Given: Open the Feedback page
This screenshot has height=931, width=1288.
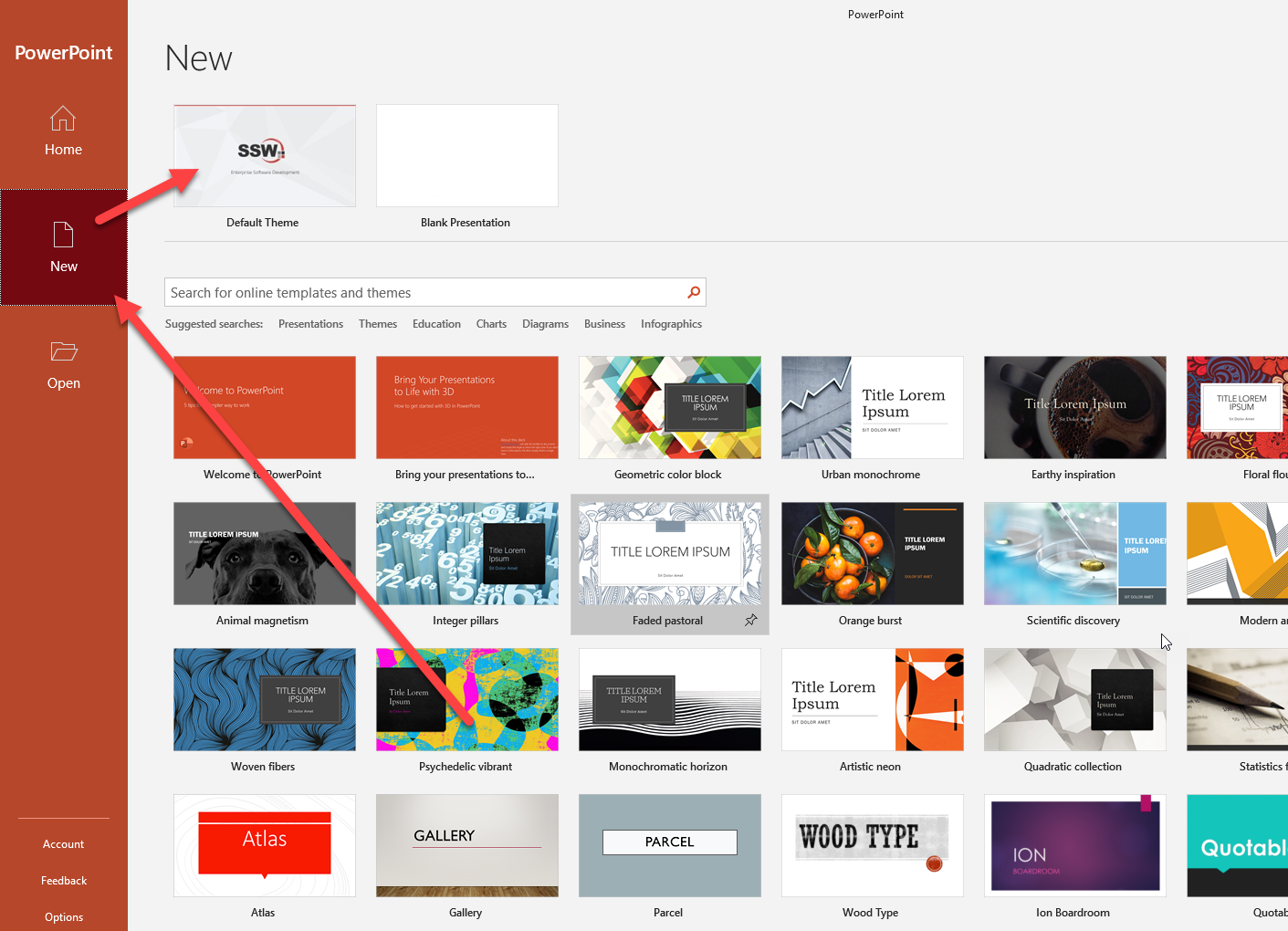Looking at the screenshot, I should coord(63,881).
